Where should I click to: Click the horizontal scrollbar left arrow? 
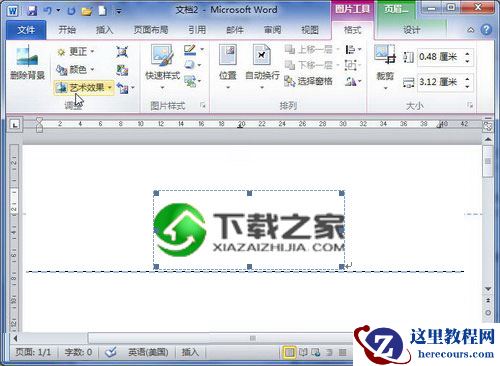pos(15,338)
